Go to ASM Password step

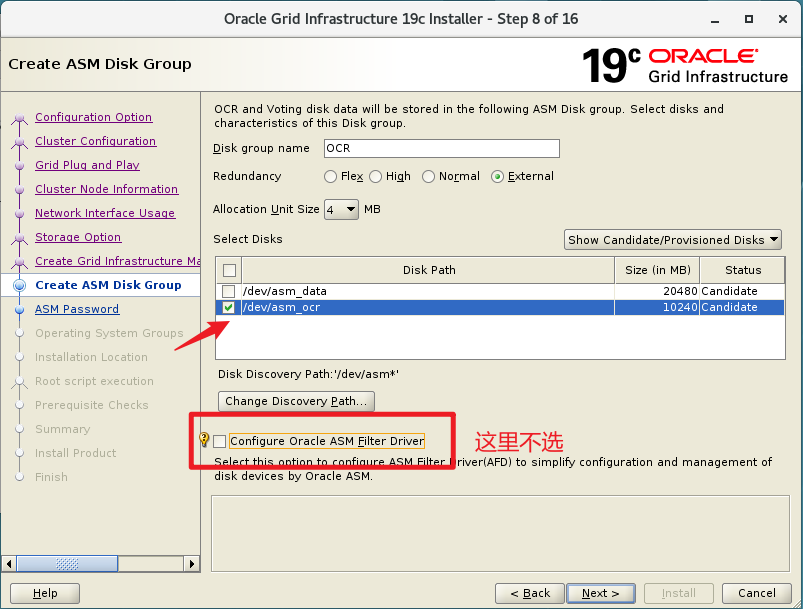(x=77, y=309)
